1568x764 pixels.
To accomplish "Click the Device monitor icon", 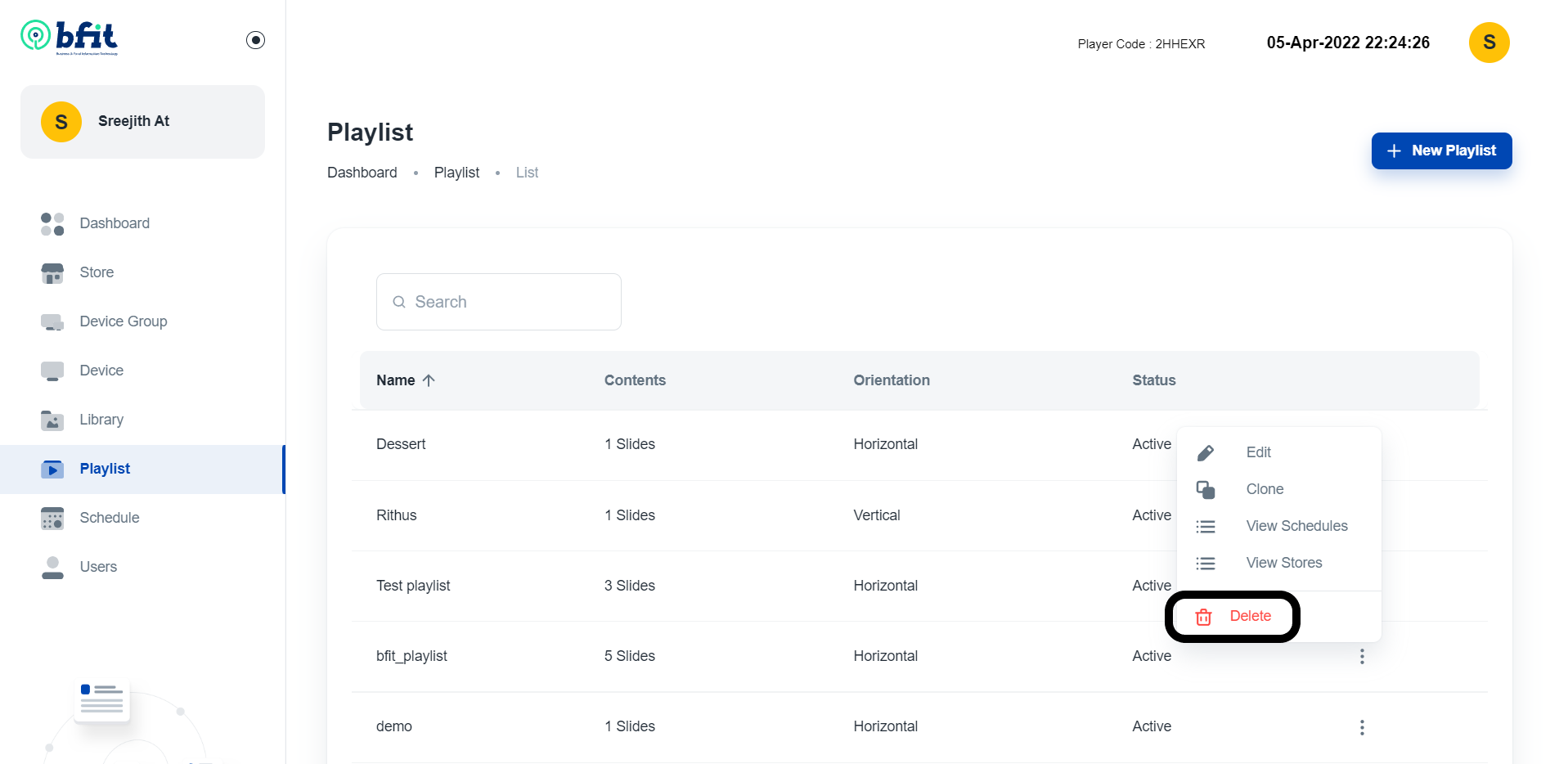I will tap(52, 371).
